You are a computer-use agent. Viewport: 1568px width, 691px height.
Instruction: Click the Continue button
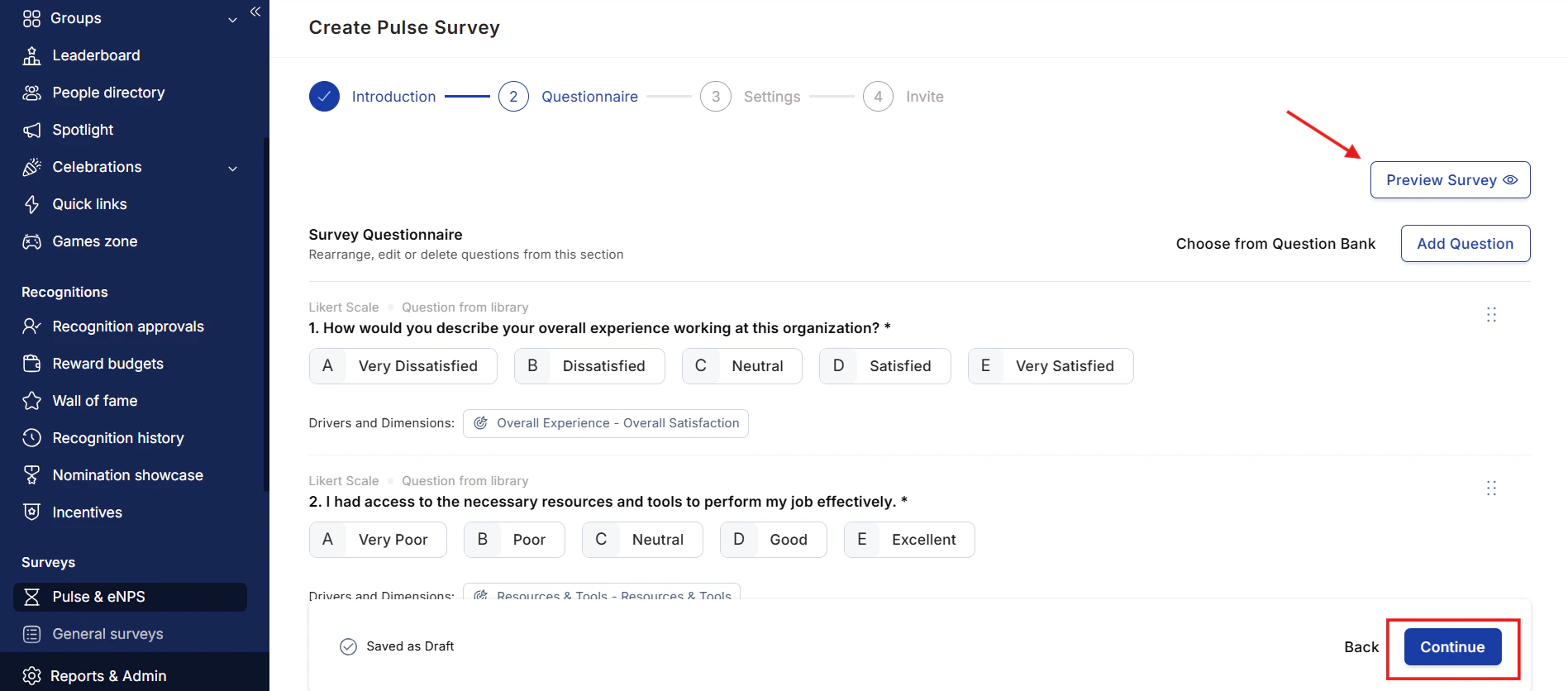pos(1452,647)
